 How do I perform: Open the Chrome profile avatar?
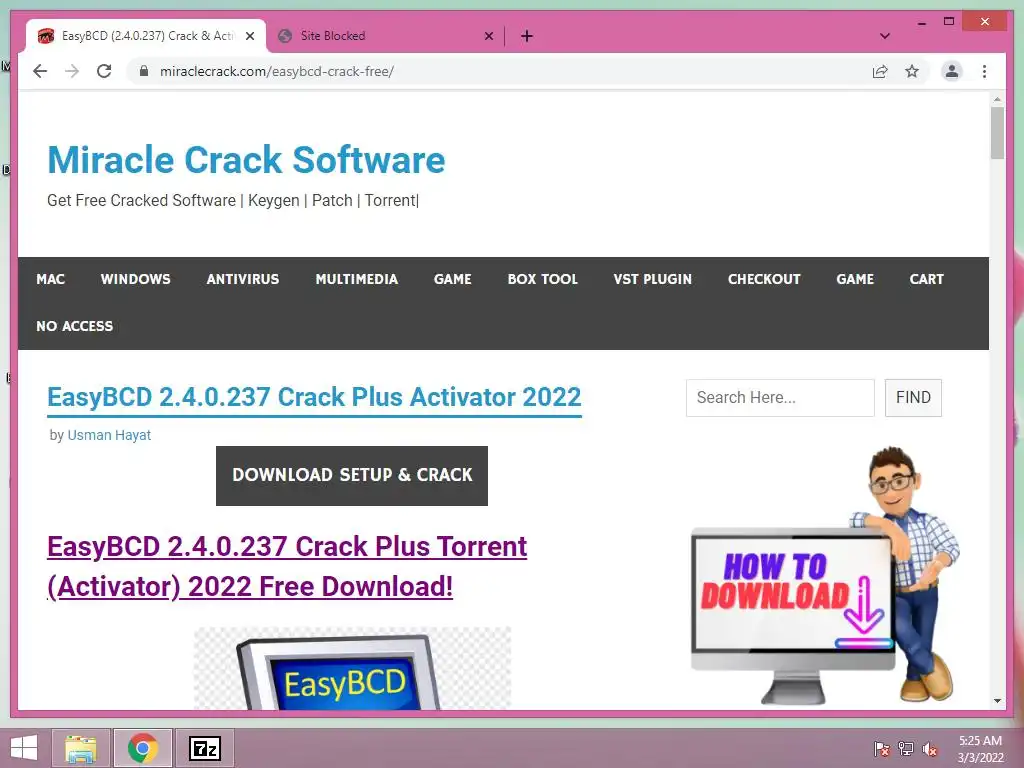coord(952,71)
